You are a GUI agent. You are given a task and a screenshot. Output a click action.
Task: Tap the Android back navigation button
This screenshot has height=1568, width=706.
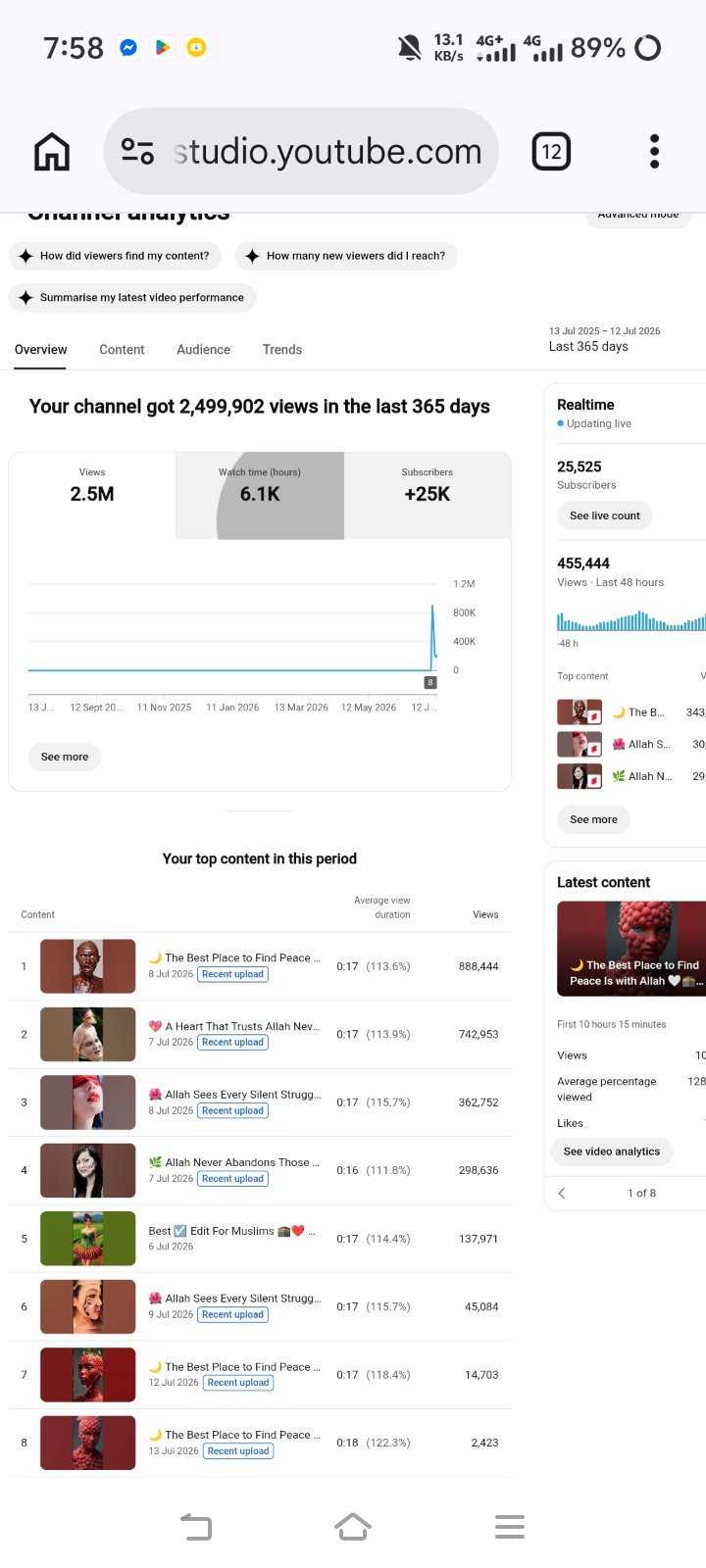[x=196, y=1527]
